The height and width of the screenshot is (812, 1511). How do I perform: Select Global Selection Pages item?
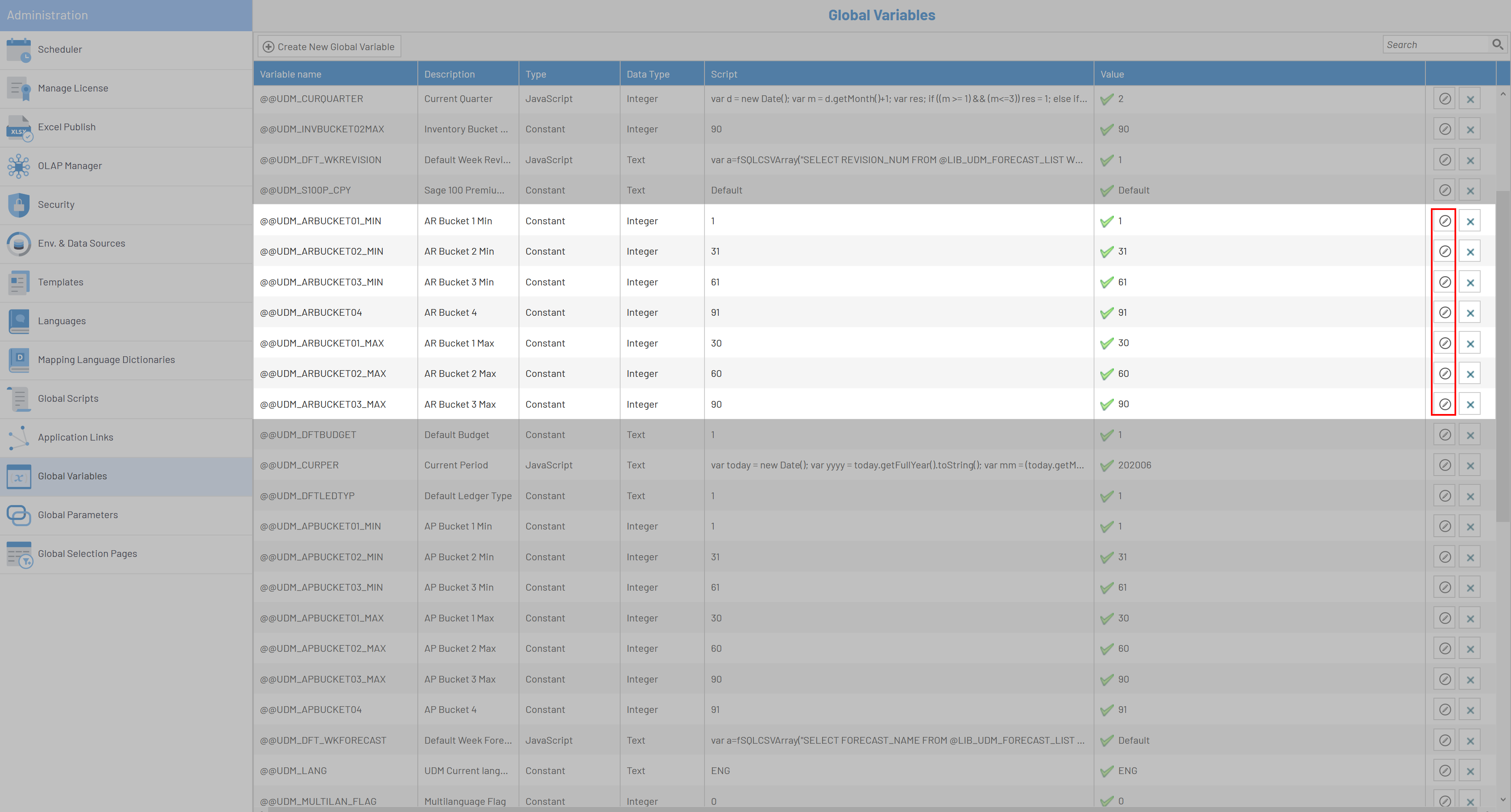click(x=87, y=553)
